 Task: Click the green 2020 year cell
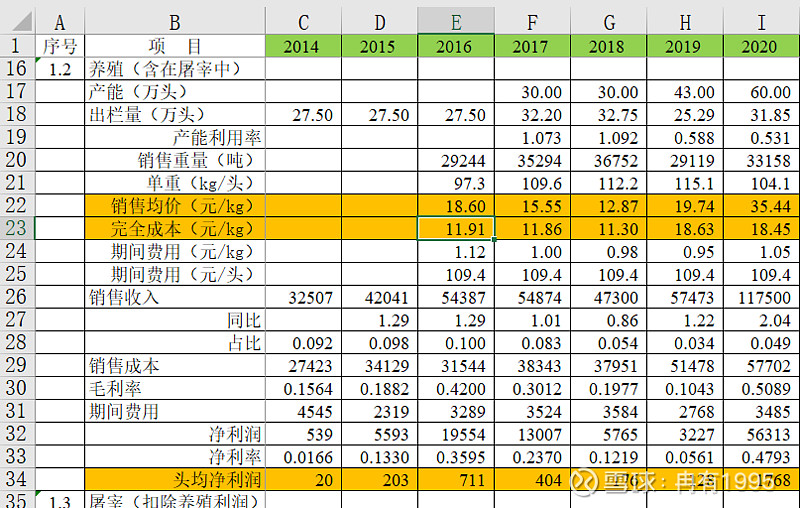pos(761,46)
